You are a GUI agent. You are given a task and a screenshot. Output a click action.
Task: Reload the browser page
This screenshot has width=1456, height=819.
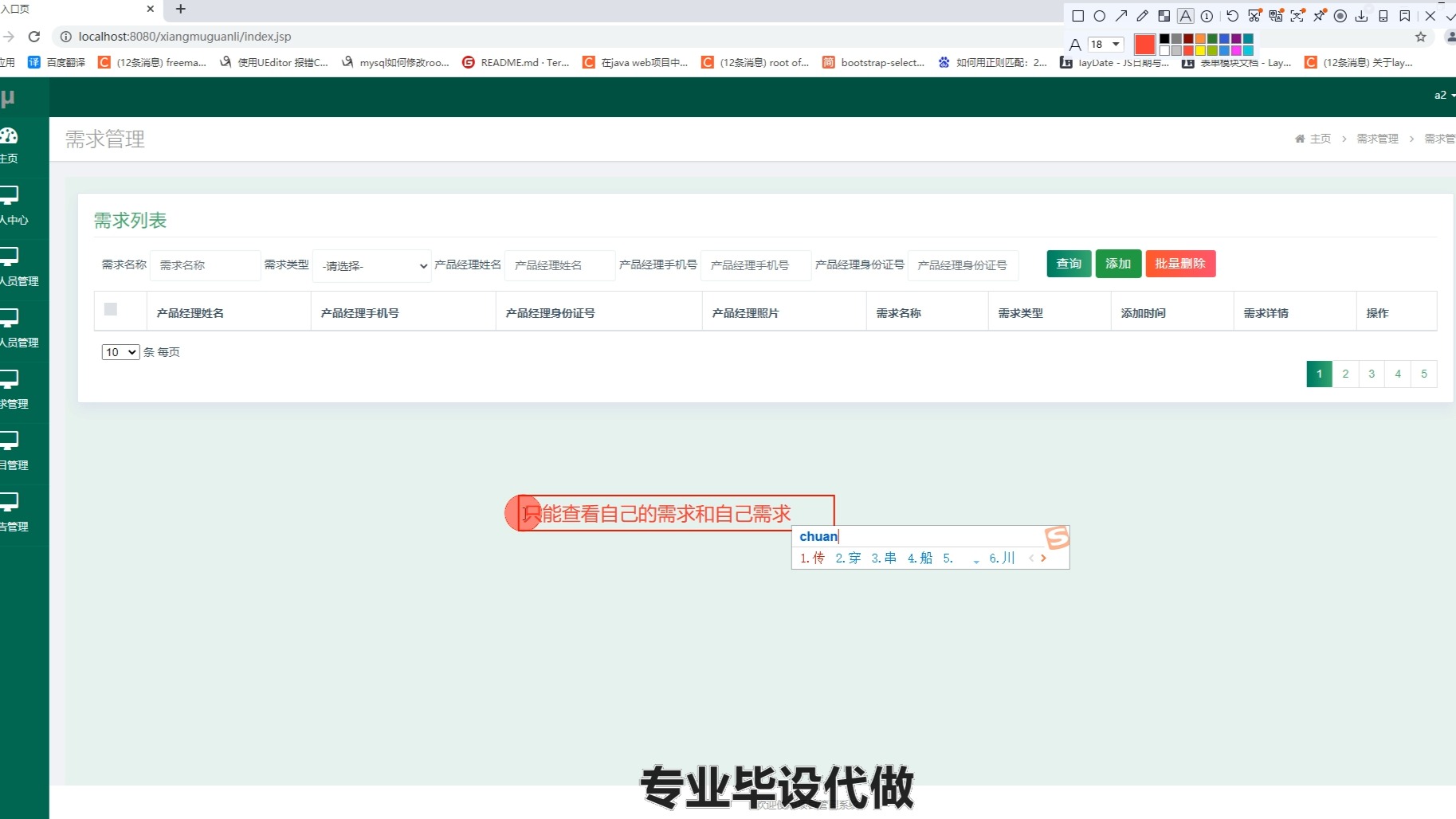tap(34, 37)
